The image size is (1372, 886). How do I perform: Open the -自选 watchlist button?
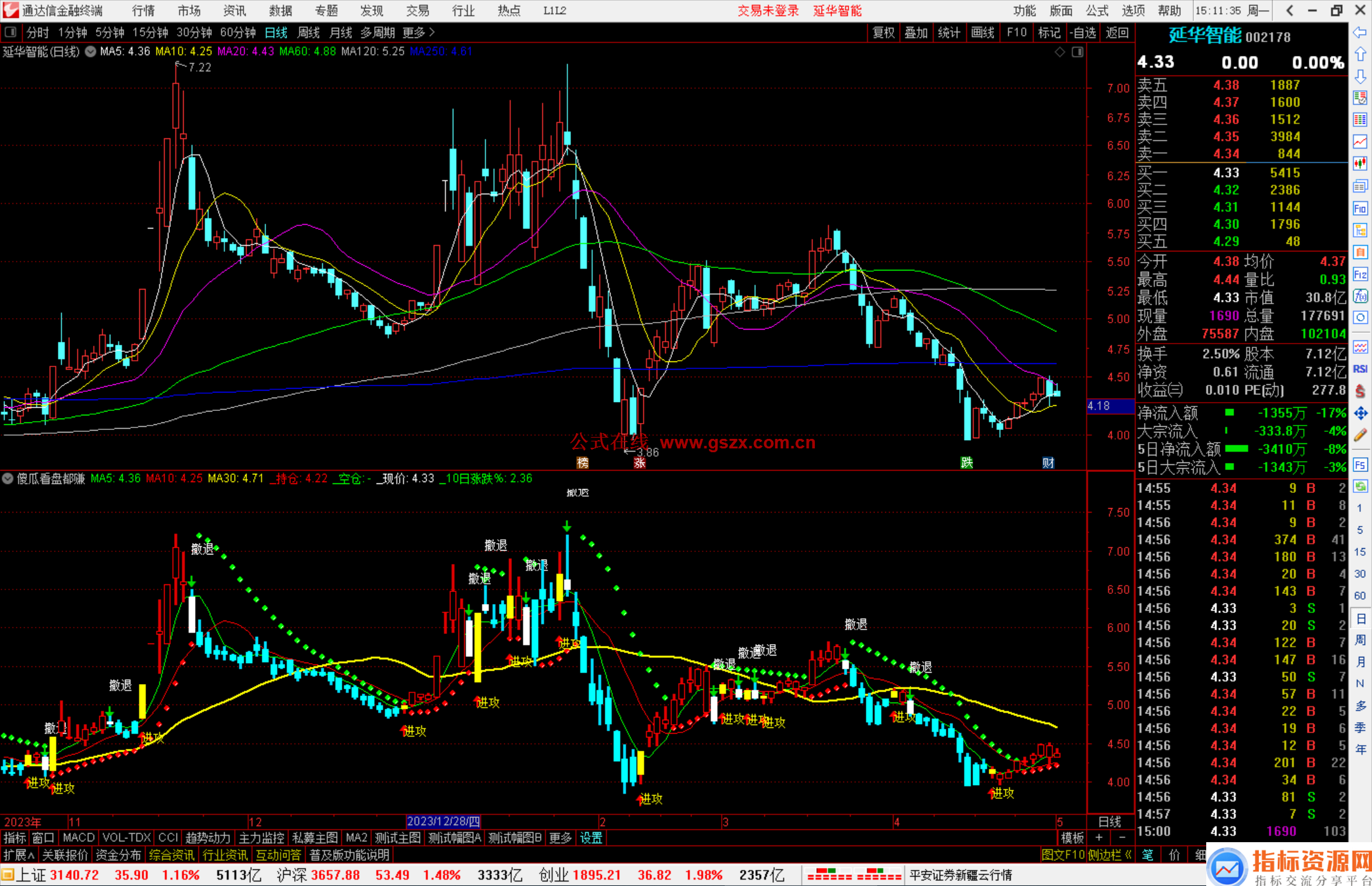tap(1082, 32)
